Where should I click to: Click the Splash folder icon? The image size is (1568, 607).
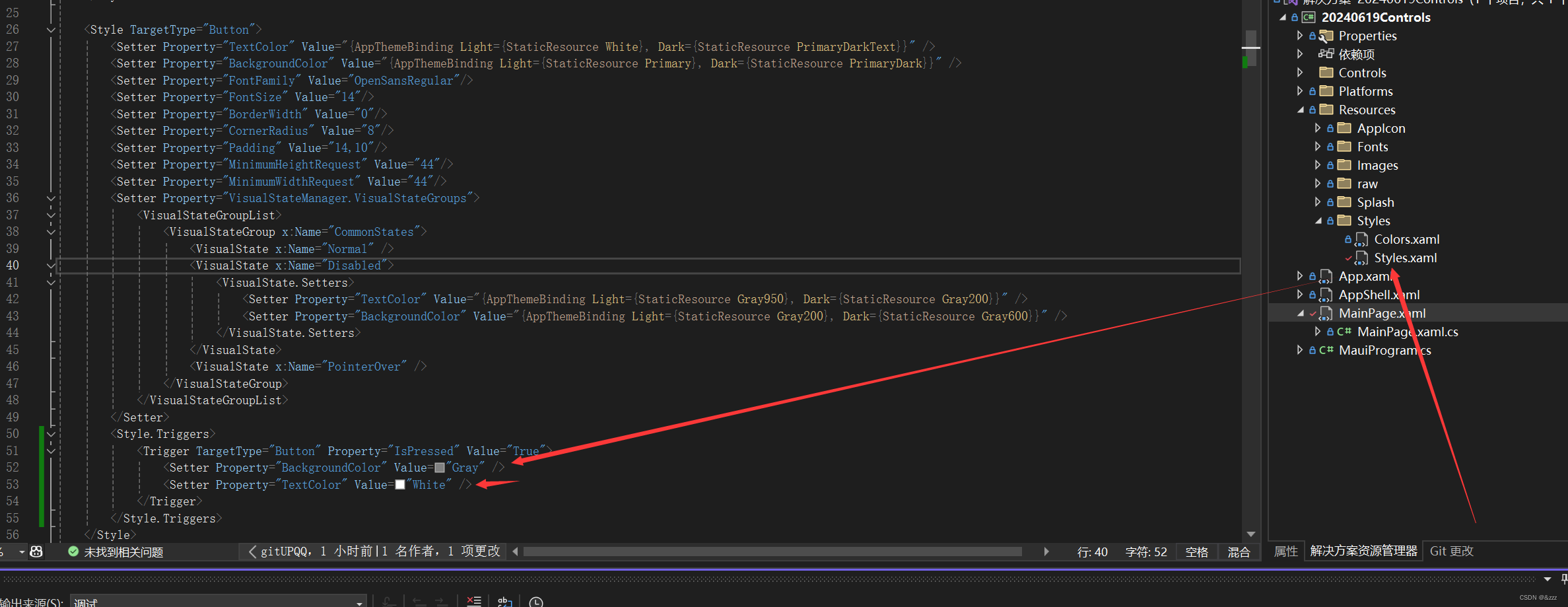point(1344,202)
